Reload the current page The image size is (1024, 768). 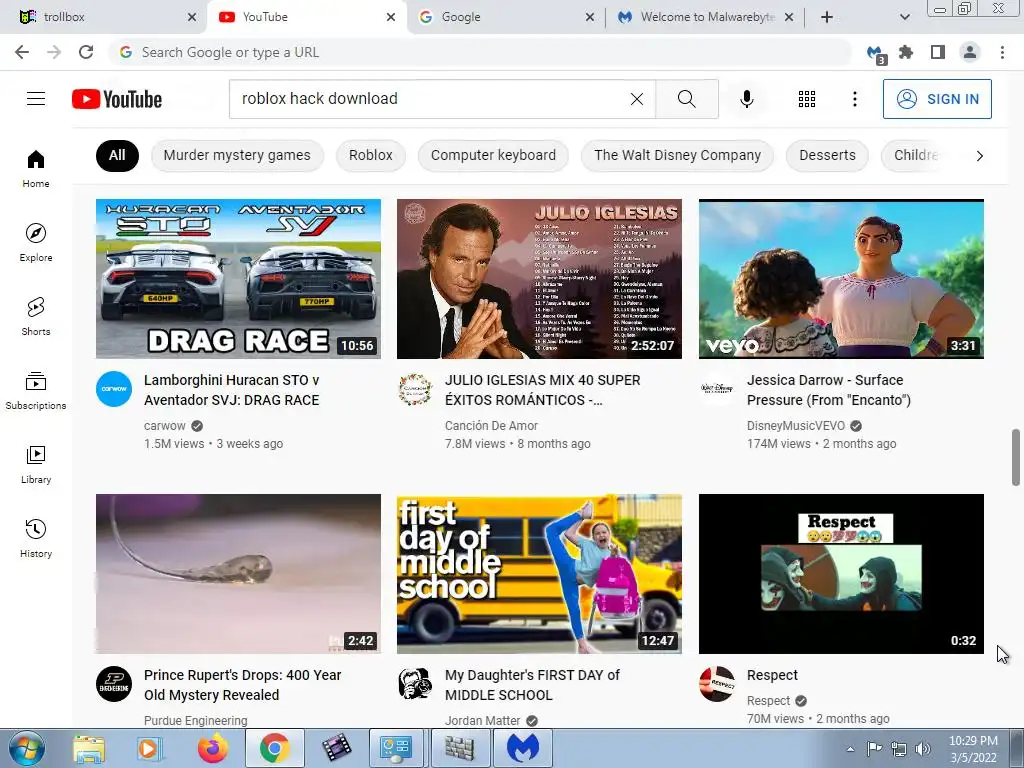click(x=86, y=52)
